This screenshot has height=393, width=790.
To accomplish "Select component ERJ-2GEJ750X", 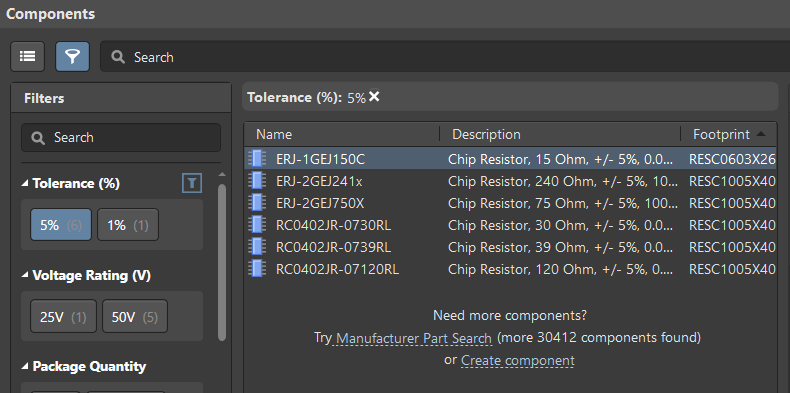I will (320, 203).
